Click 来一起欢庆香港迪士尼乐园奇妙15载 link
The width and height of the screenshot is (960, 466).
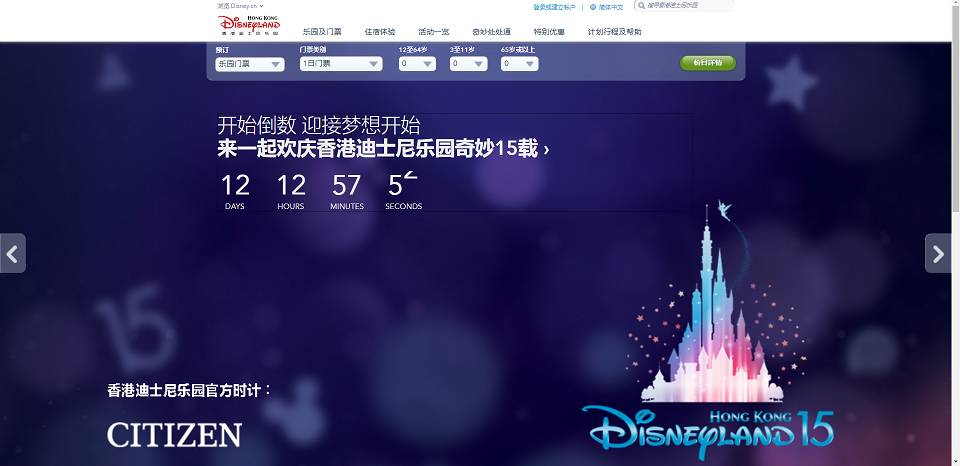[383, 149]
